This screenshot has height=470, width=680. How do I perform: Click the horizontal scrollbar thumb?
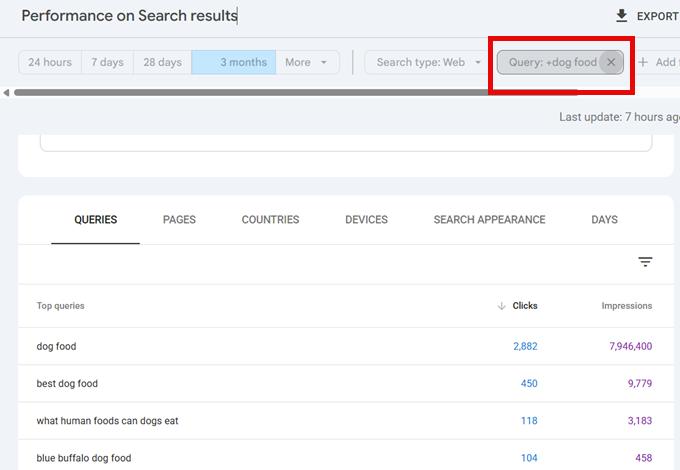(x=295, y=92)
